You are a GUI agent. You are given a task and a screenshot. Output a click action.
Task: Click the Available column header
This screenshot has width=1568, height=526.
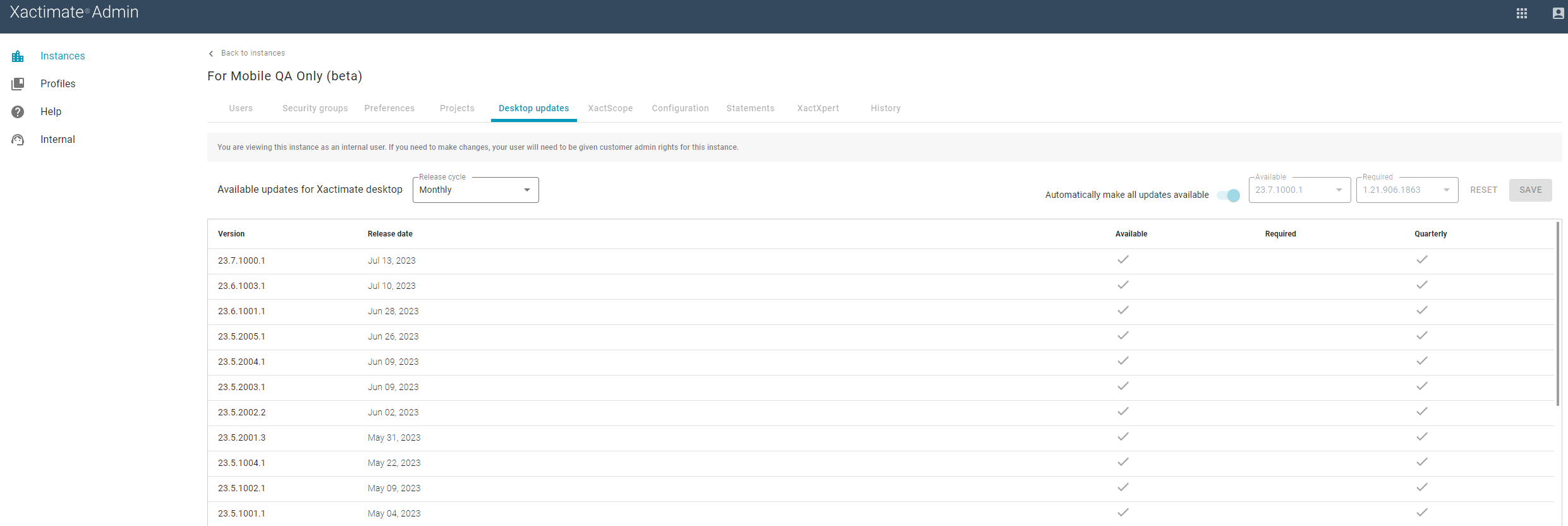coord(1131,234)
